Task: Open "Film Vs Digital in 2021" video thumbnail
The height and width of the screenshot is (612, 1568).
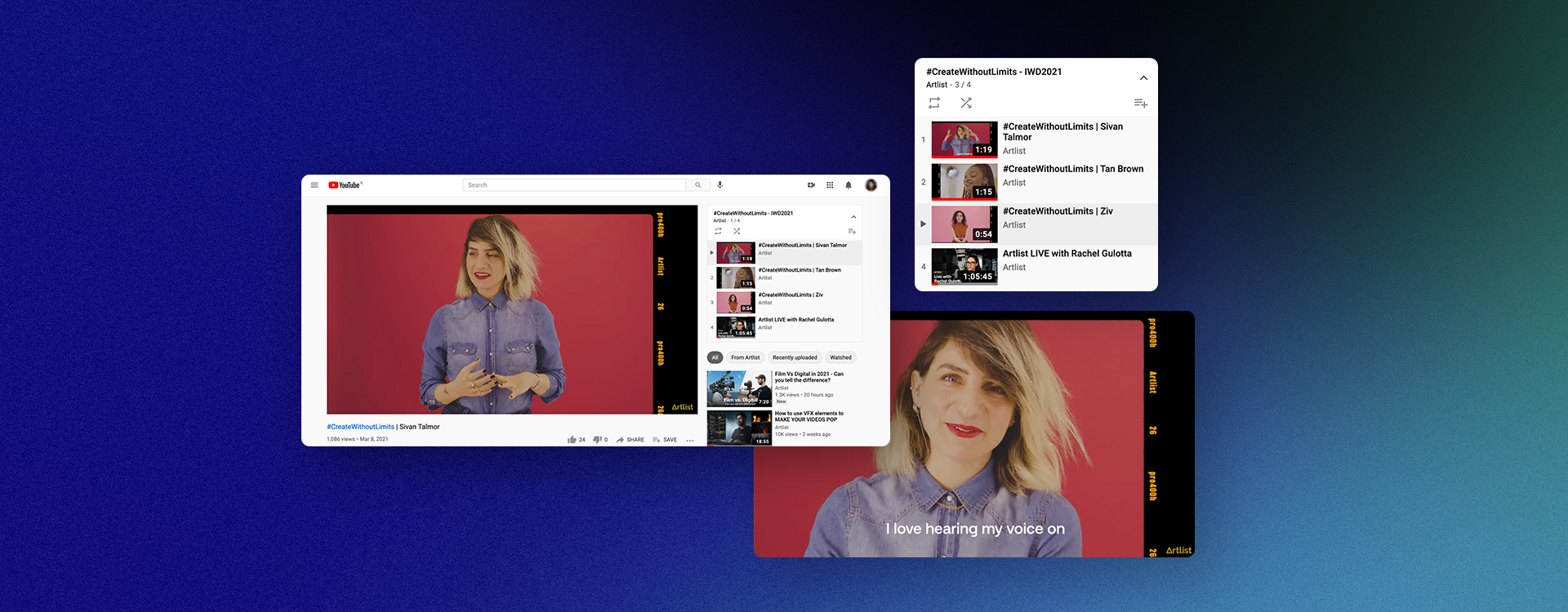Action: click(x=739, y=388)
